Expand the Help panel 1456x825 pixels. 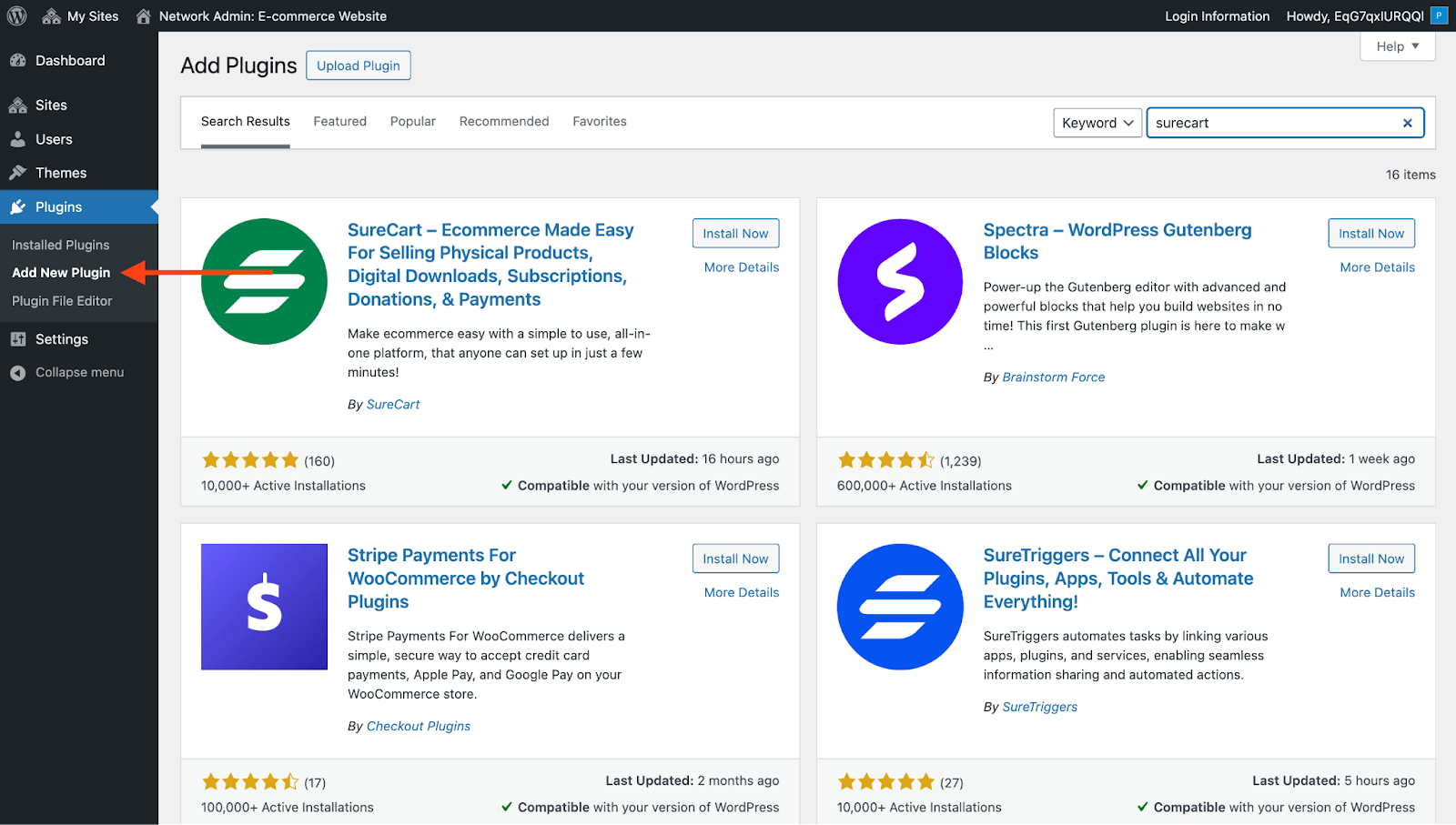(1397, 46)
